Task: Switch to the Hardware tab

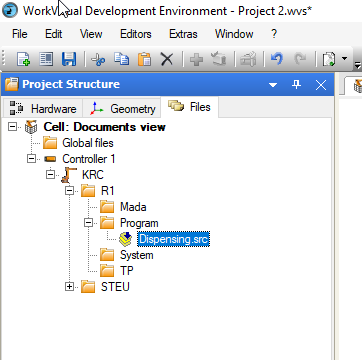Action: pyautogui.click(x=43, y=108)
